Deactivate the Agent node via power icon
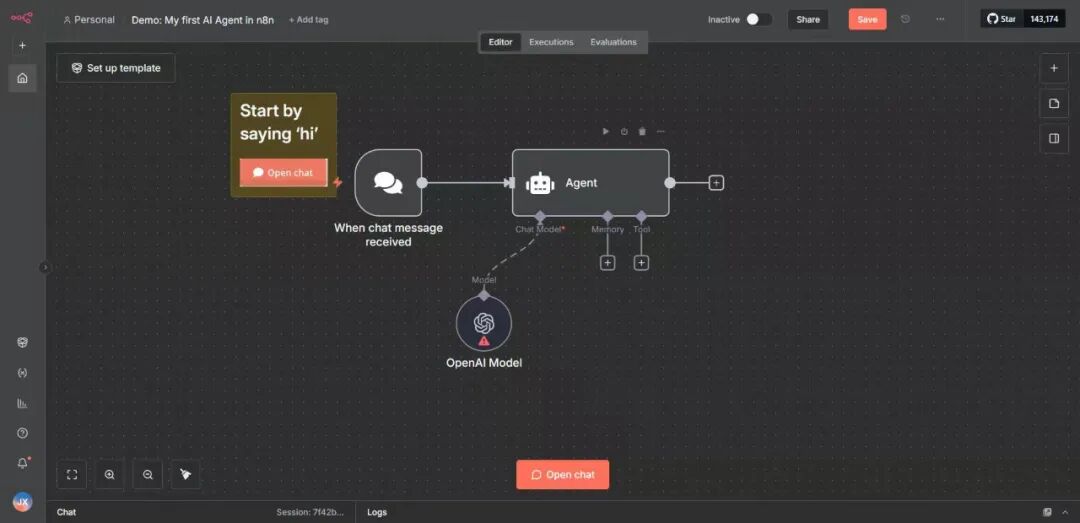The image size is (1080, 523). (x=624, y=131)
